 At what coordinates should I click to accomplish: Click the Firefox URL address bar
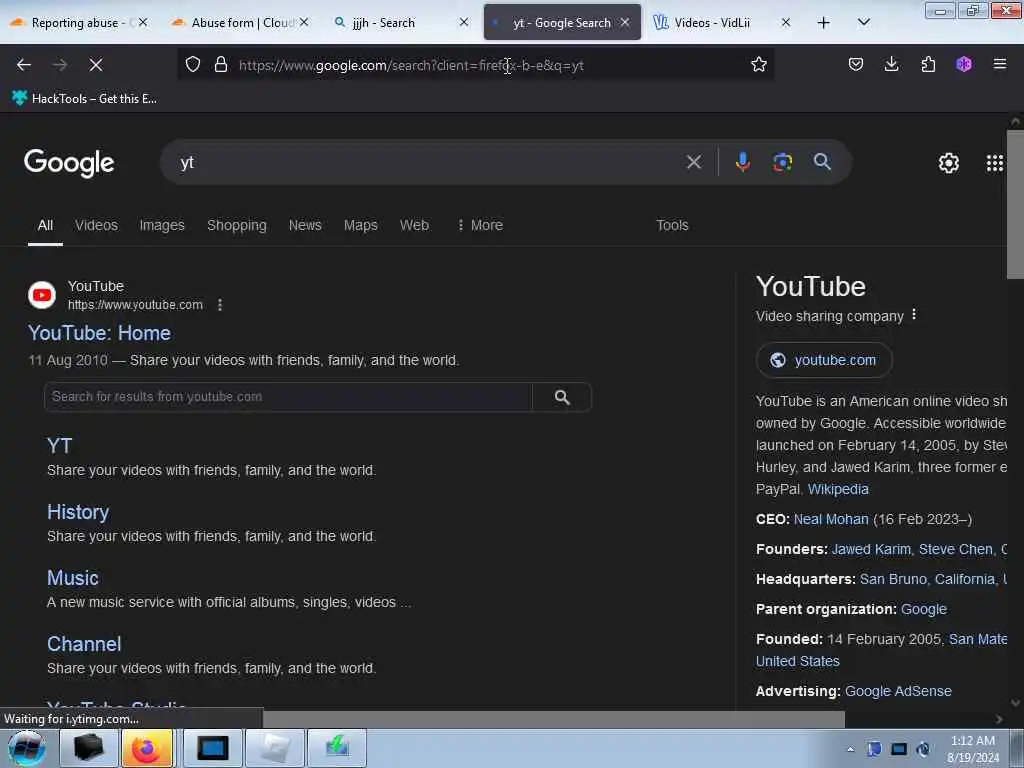477,65
